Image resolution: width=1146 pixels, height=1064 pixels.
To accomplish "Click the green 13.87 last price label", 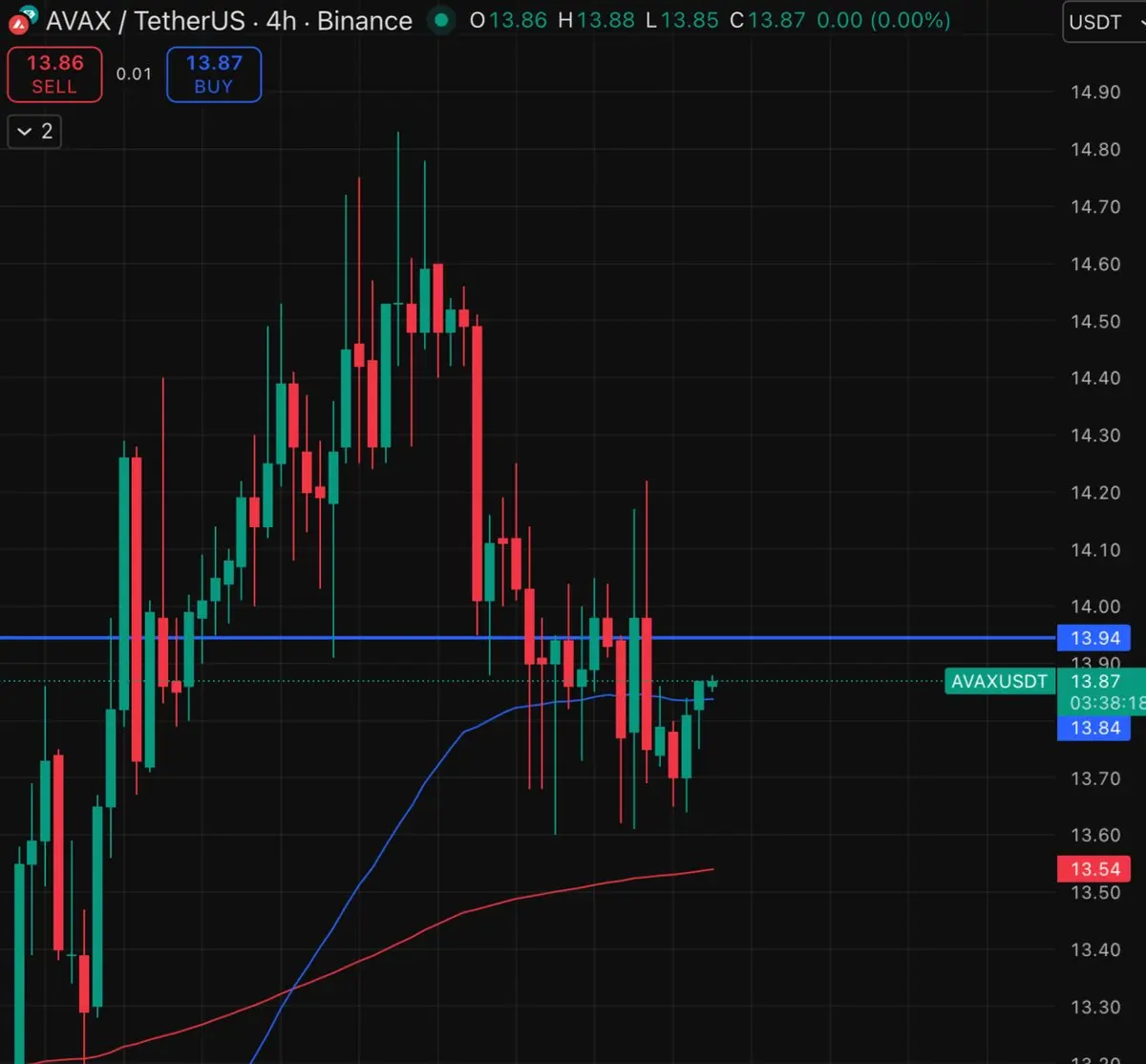I will [x=1095, y=681].
